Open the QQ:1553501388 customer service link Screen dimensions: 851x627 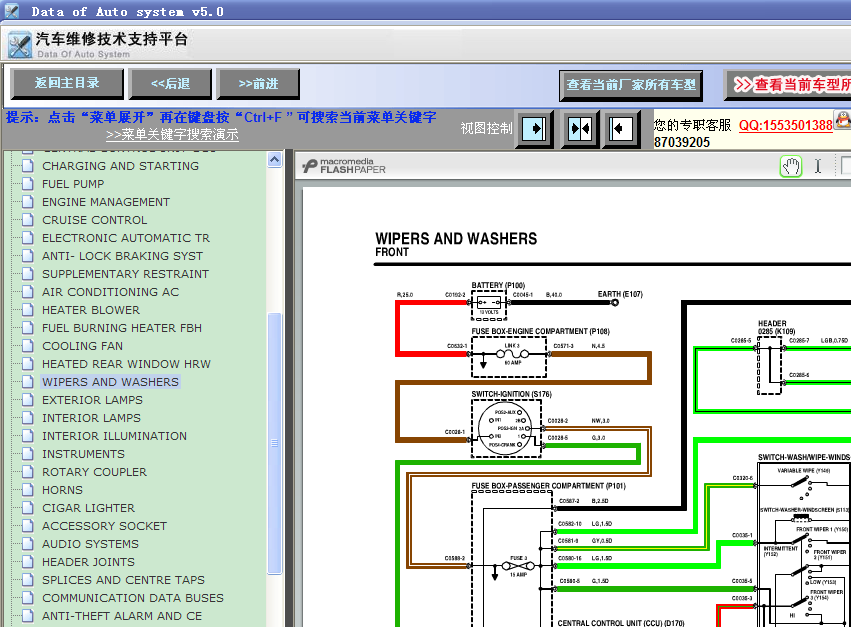tap(785, 125)
